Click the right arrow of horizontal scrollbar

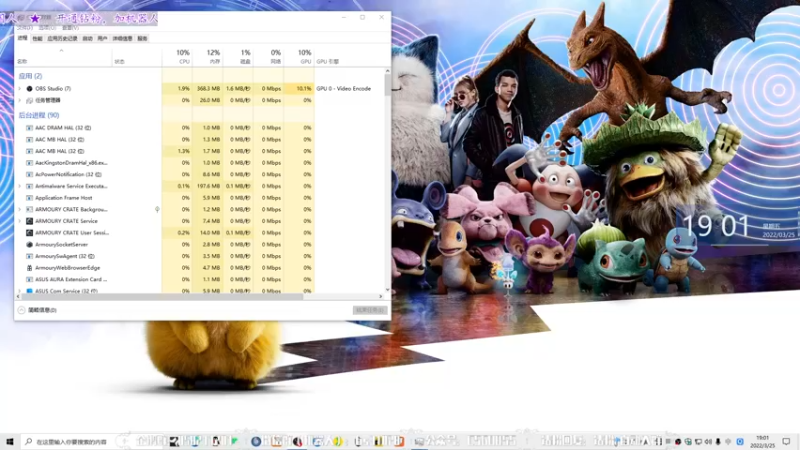click(381, 296)
